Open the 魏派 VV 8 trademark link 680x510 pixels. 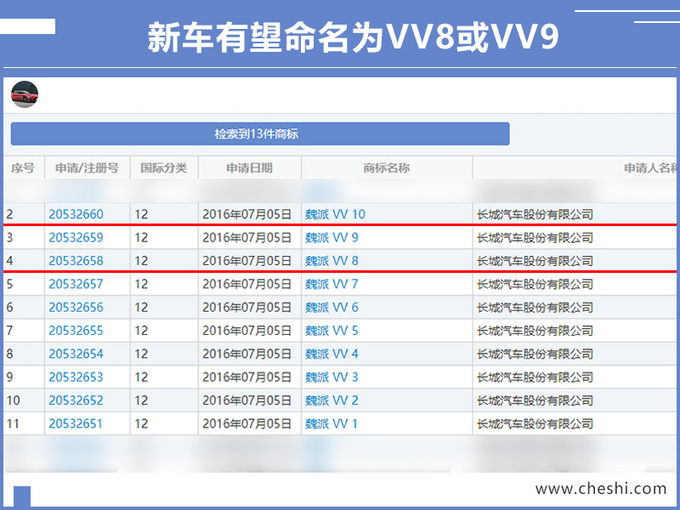point(332,261)
